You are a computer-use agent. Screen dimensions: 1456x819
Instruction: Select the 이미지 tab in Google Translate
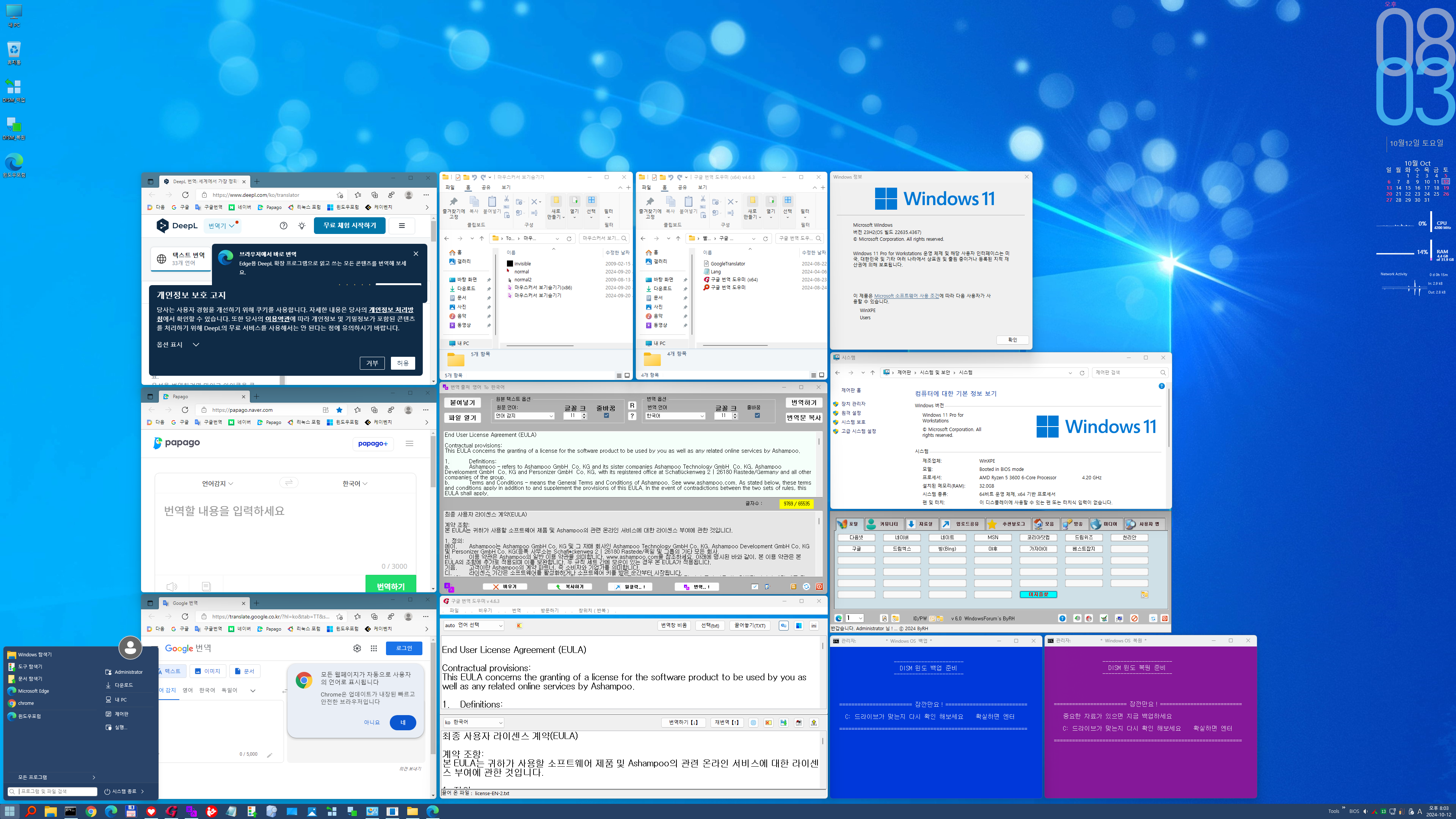pyautogui.click(x=207, y=672)
